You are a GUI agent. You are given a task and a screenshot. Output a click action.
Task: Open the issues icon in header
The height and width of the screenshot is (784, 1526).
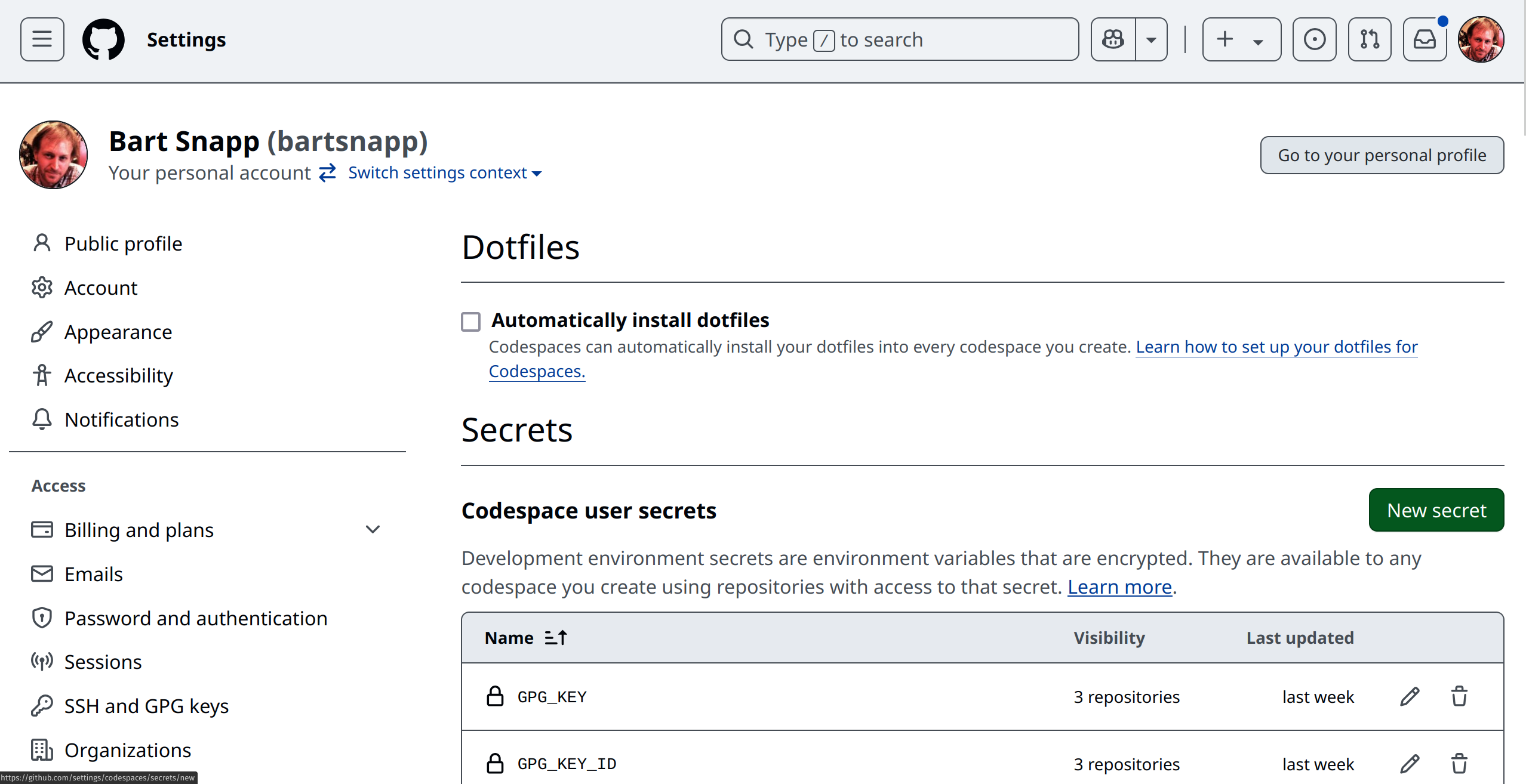point(1314,39)
